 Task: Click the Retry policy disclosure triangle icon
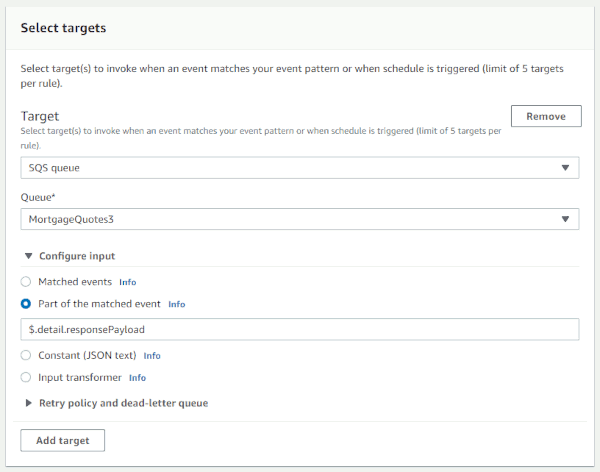[x=28, y=403]
